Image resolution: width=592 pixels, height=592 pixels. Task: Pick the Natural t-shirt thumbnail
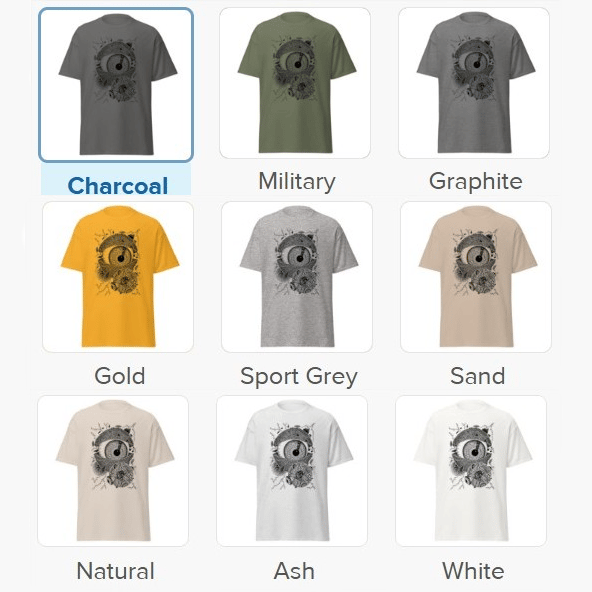113,471
